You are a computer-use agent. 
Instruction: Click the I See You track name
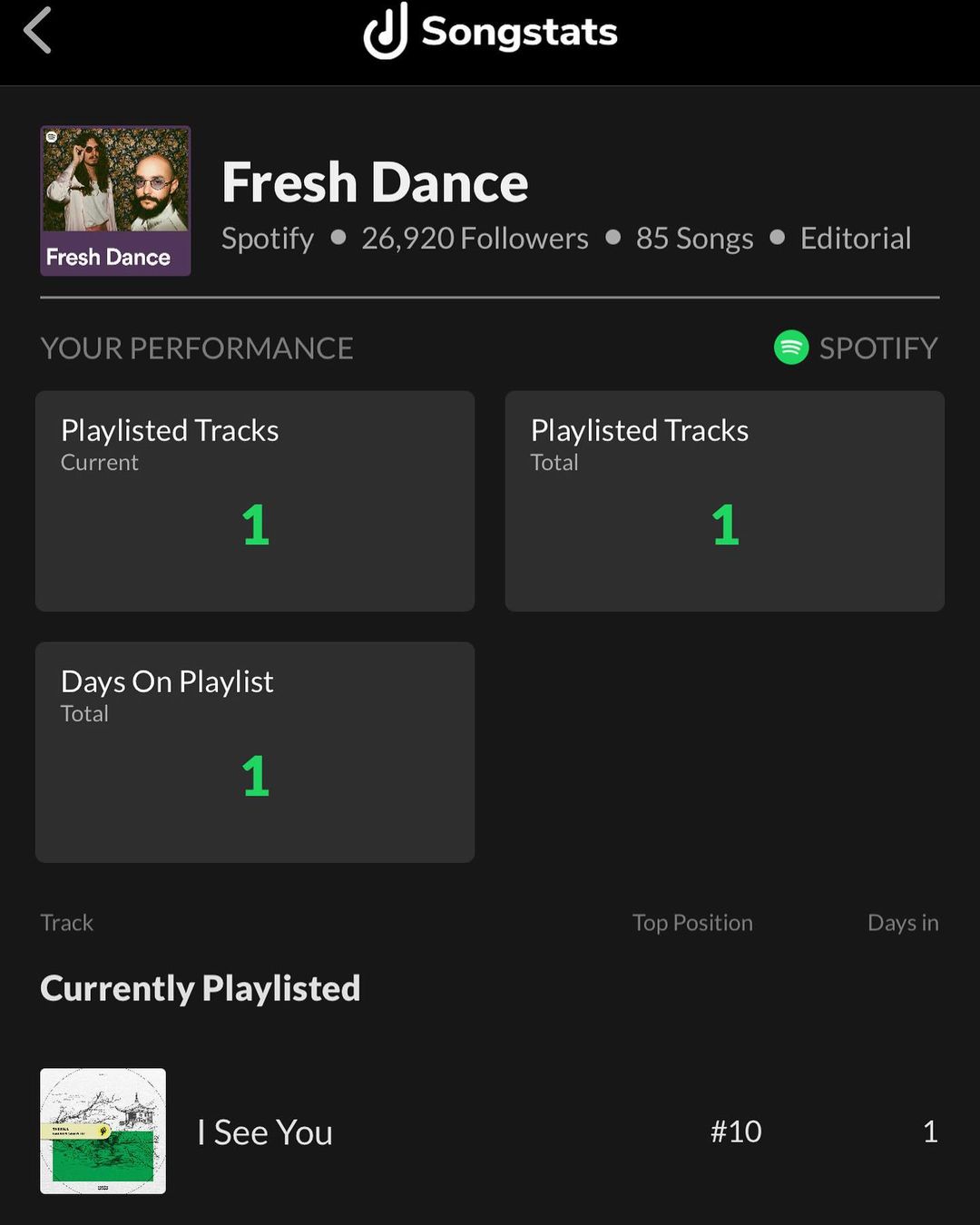(265, 1132)
